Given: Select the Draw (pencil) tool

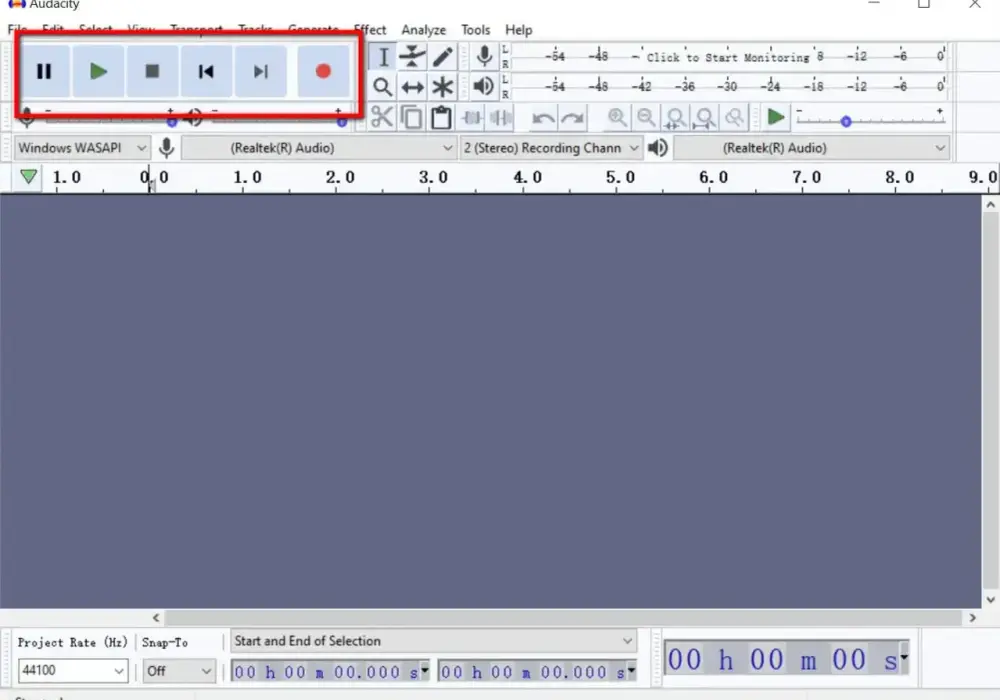Looking at the screenshot, I should pyautogui.click(x=442, y=57).
